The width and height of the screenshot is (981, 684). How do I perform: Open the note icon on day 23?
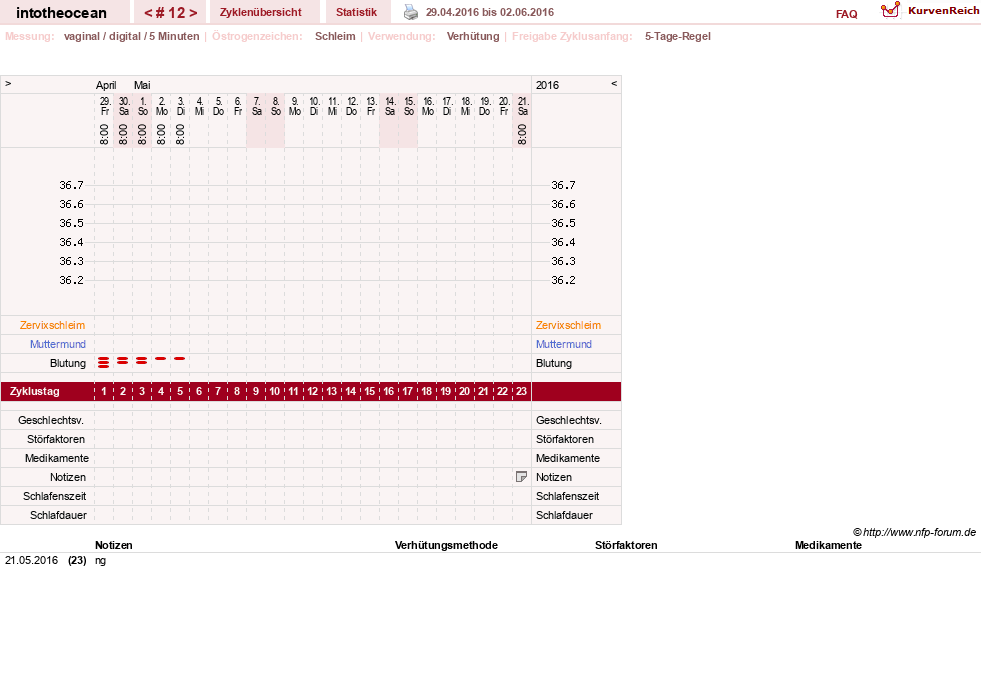click(x=521, y=477)
